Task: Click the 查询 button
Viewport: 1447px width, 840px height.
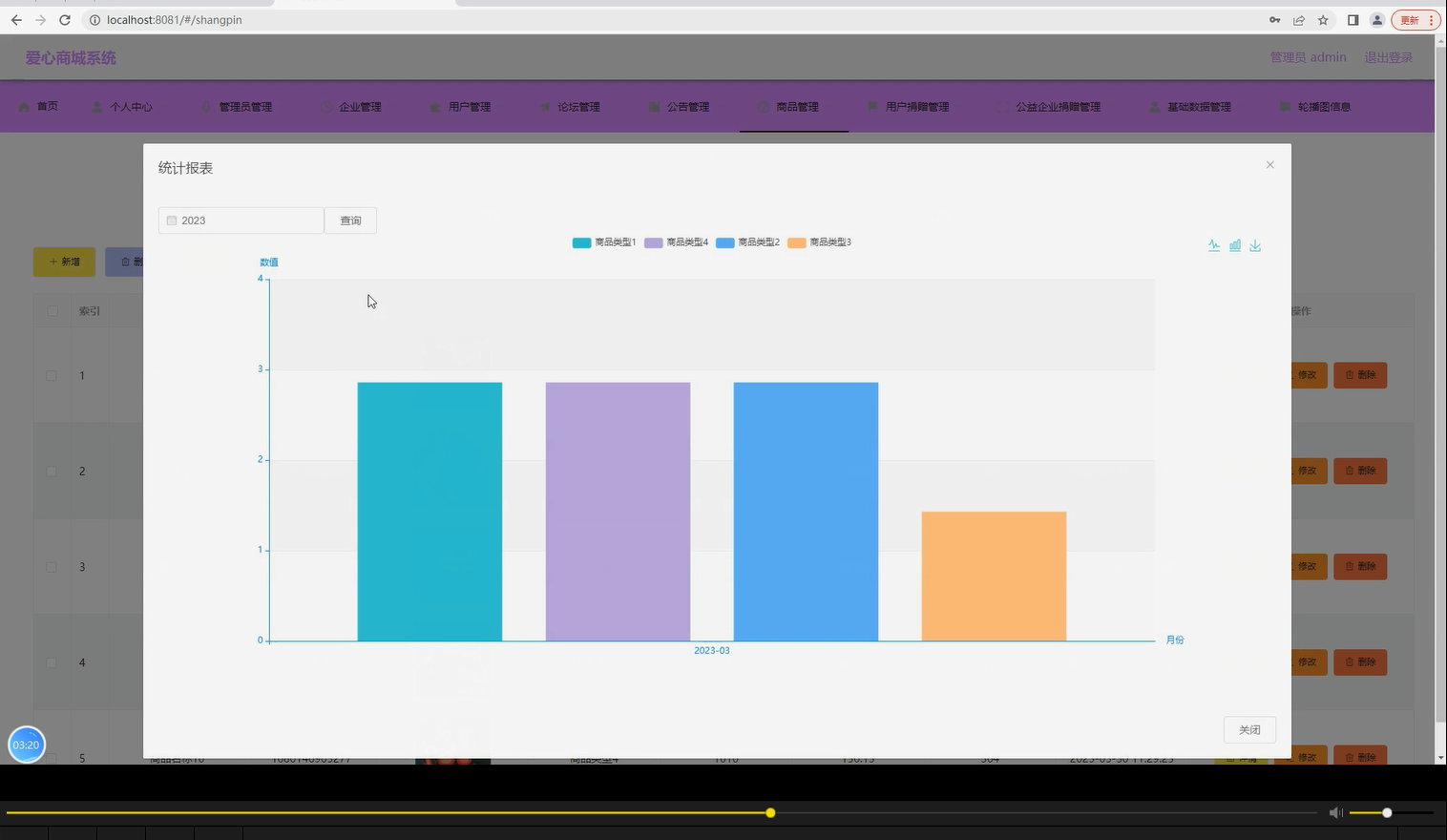Action: point(350,220)
